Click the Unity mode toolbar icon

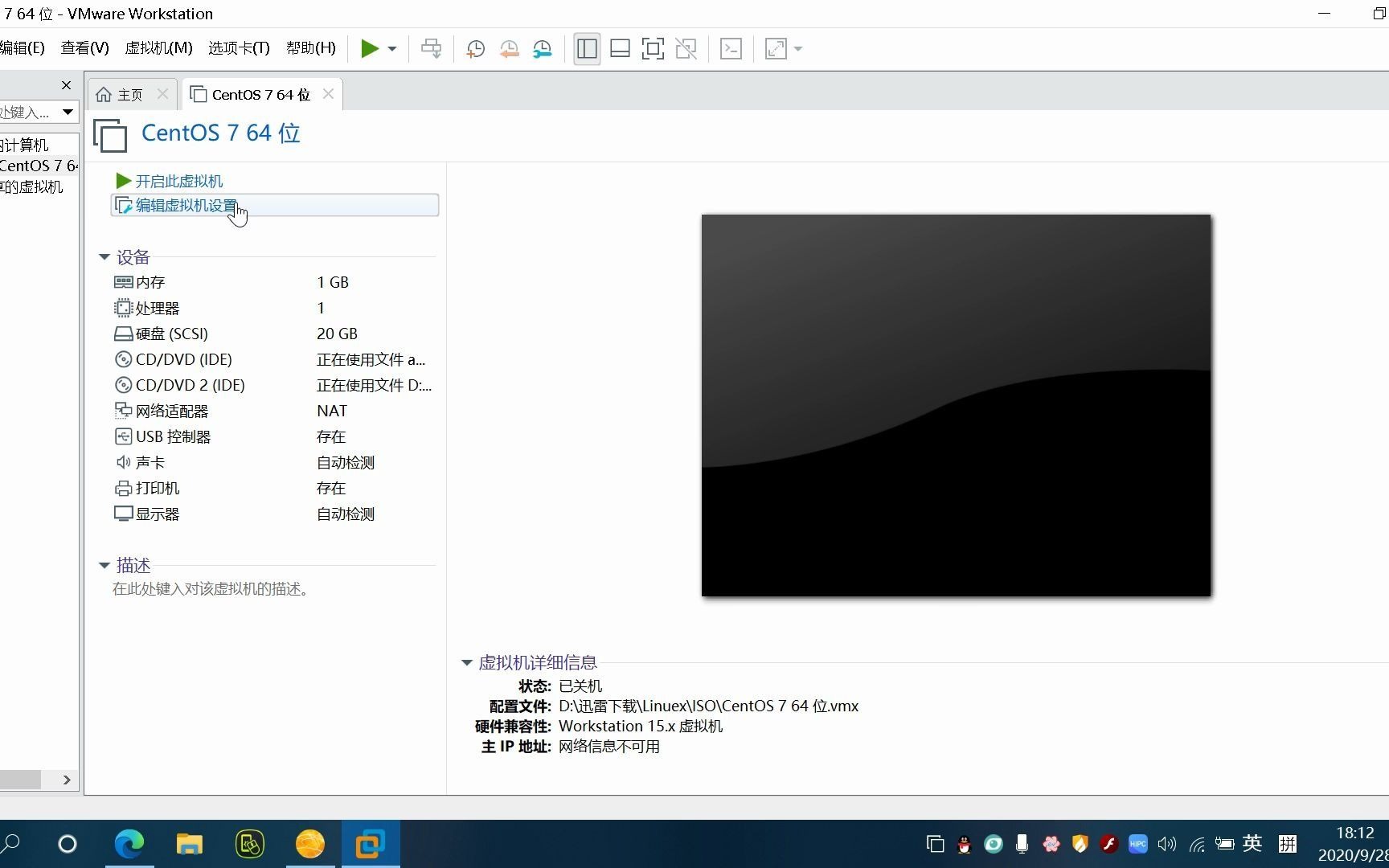pos(686,49)
